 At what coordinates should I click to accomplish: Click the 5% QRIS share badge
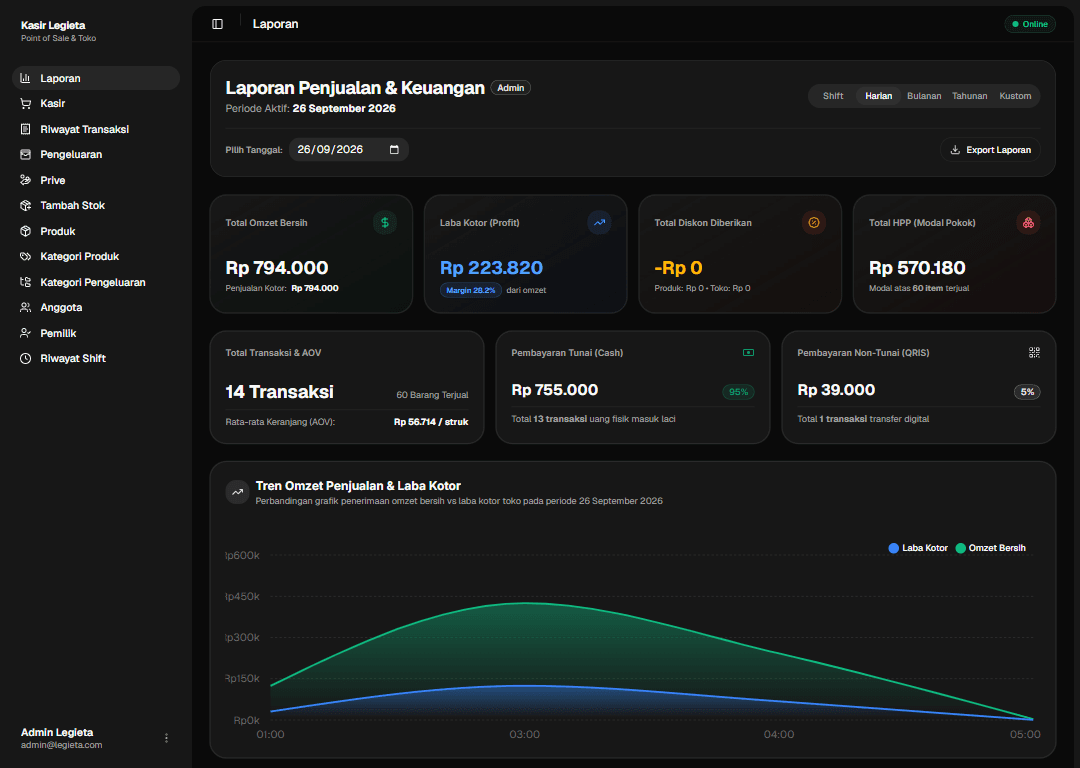click(1027, 392)
